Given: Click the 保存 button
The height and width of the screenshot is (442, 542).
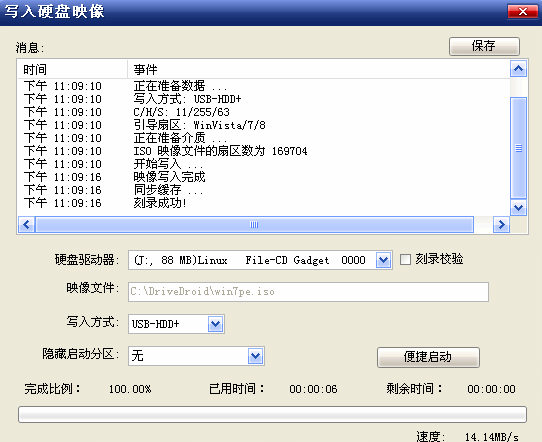Looking at the screenshot, I should (x=484, y=46).
